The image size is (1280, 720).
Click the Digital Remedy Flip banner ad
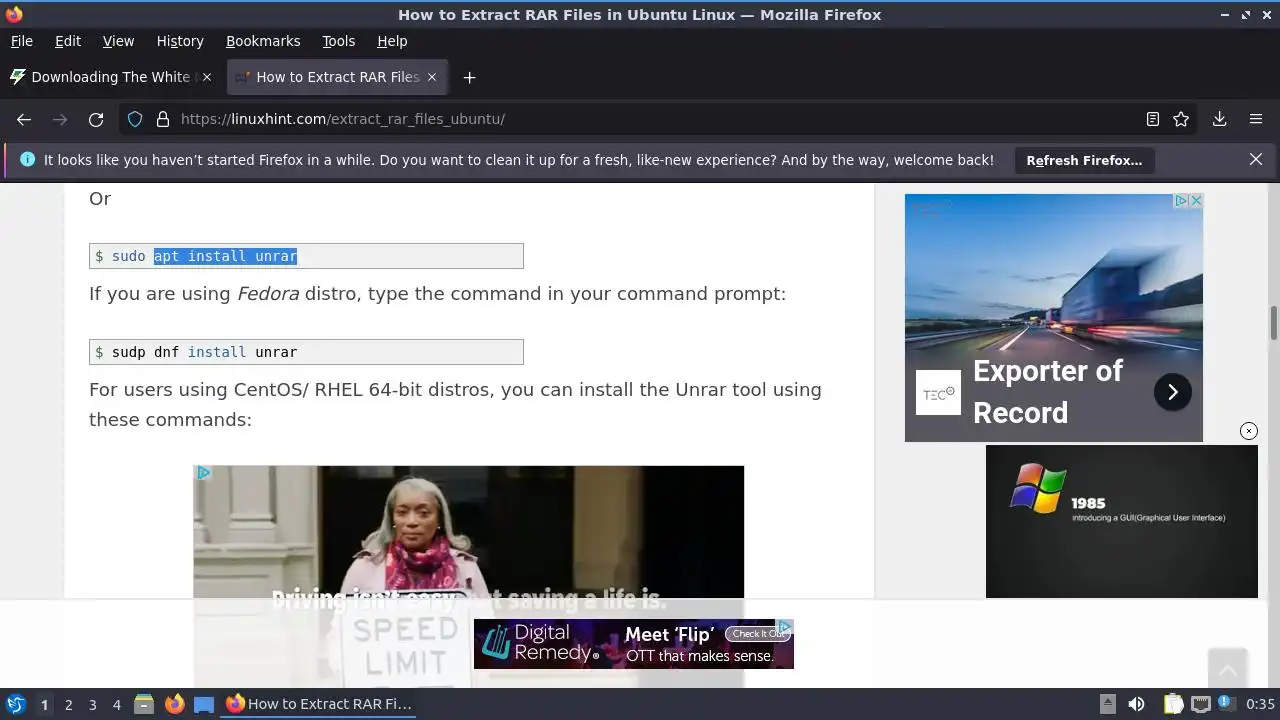[x=634, y=644]
